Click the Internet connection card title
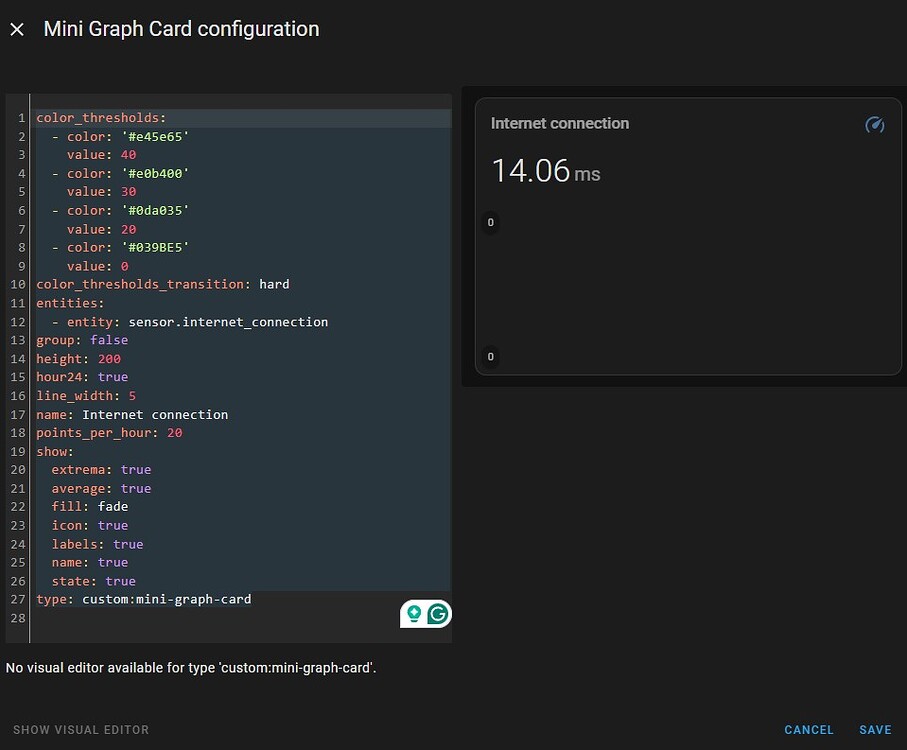 click(x=559, y=123)
